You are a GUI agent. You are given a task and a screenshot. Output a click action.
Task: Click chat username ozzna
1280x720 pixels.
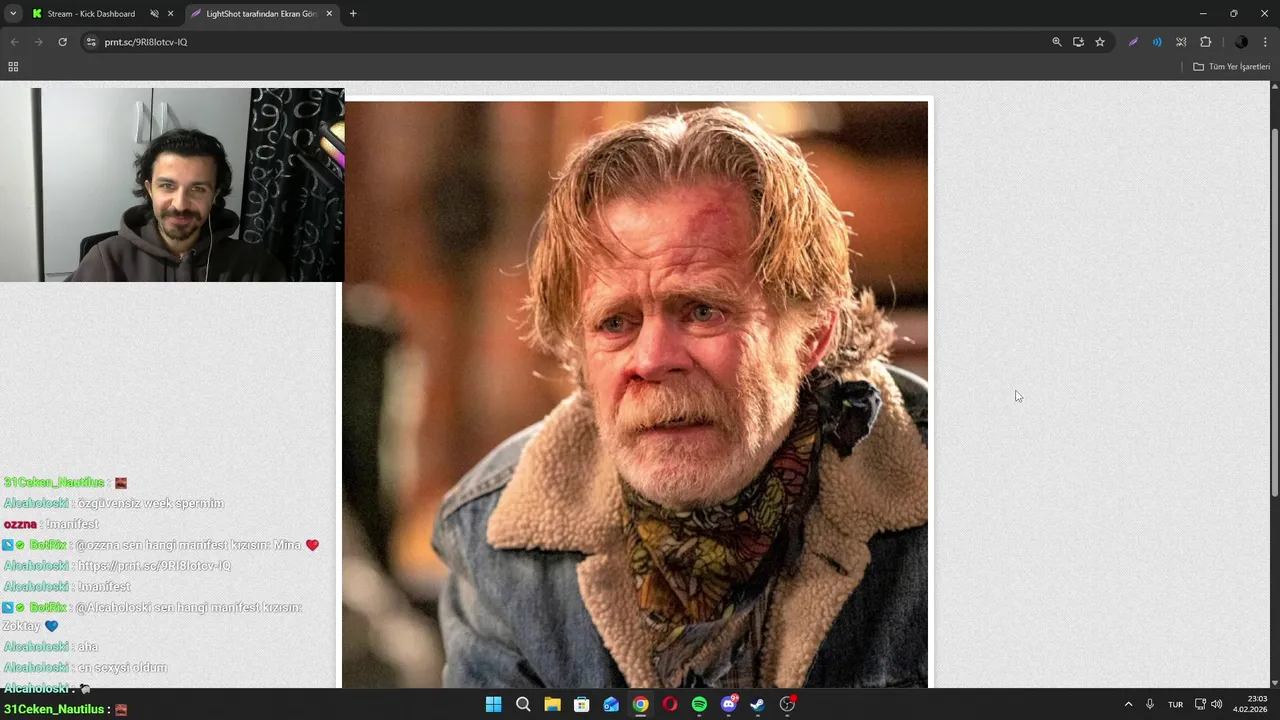pos(20,524)
